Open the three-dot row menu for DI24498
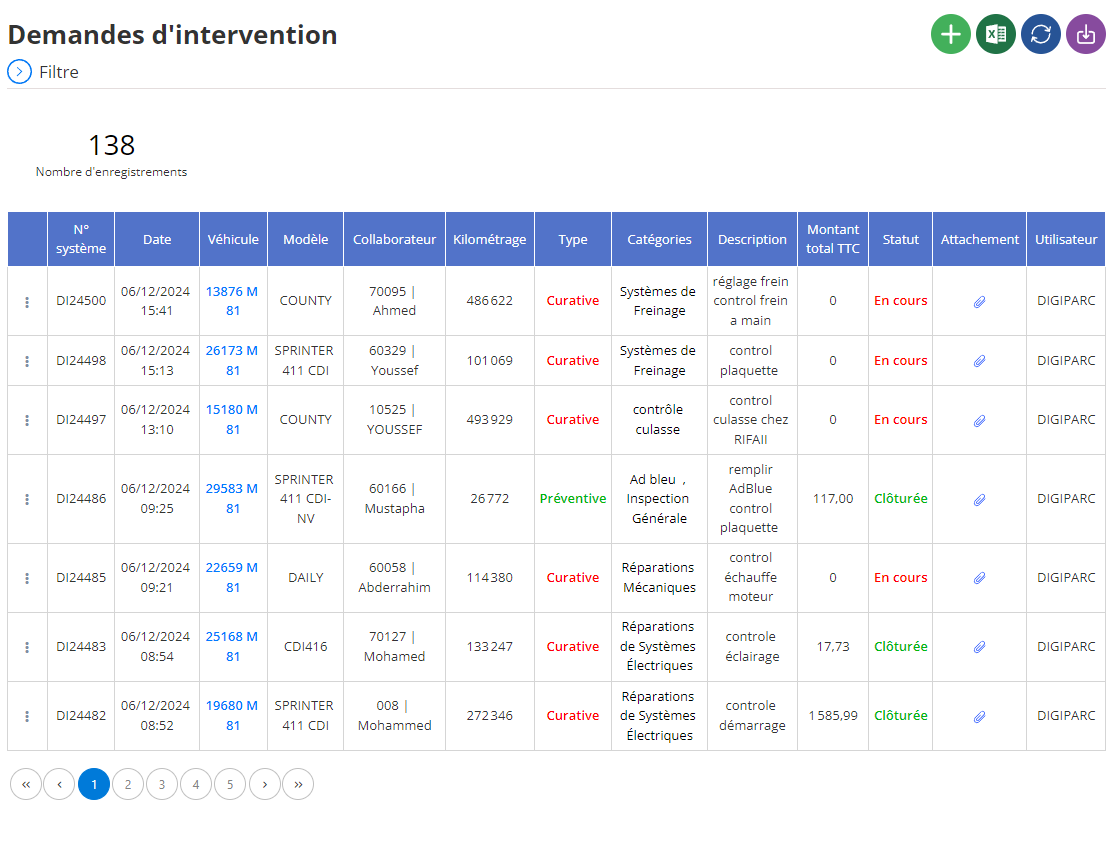This screenshot has width=1116, height=845. (x=27, y=361)
